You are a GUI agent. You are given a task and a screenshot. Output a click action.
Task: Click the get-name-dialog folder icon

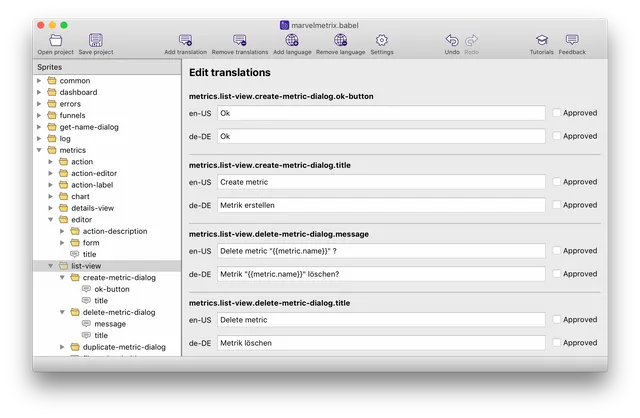click(52, 127)
